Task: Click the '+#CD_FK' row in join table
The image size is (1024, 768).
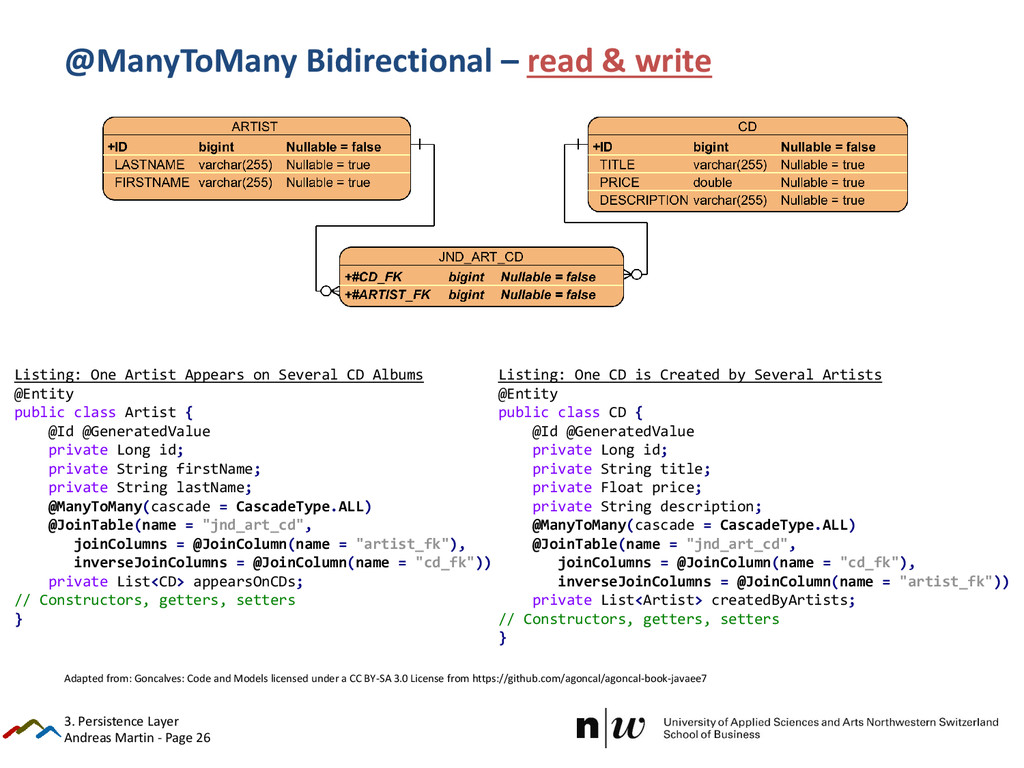Action: pos(481,277)
